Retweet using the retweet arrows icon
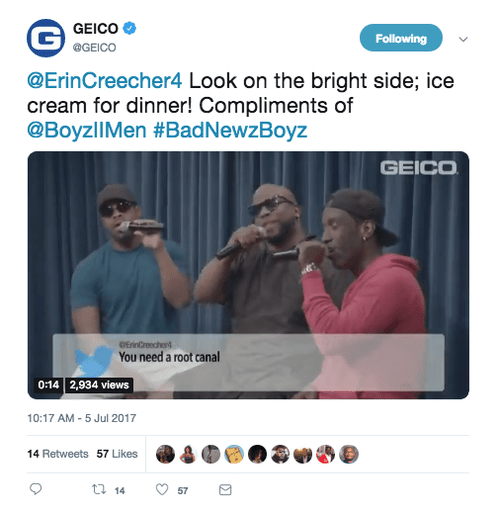The height and width of the screenshot is (520, 500). 99,490
